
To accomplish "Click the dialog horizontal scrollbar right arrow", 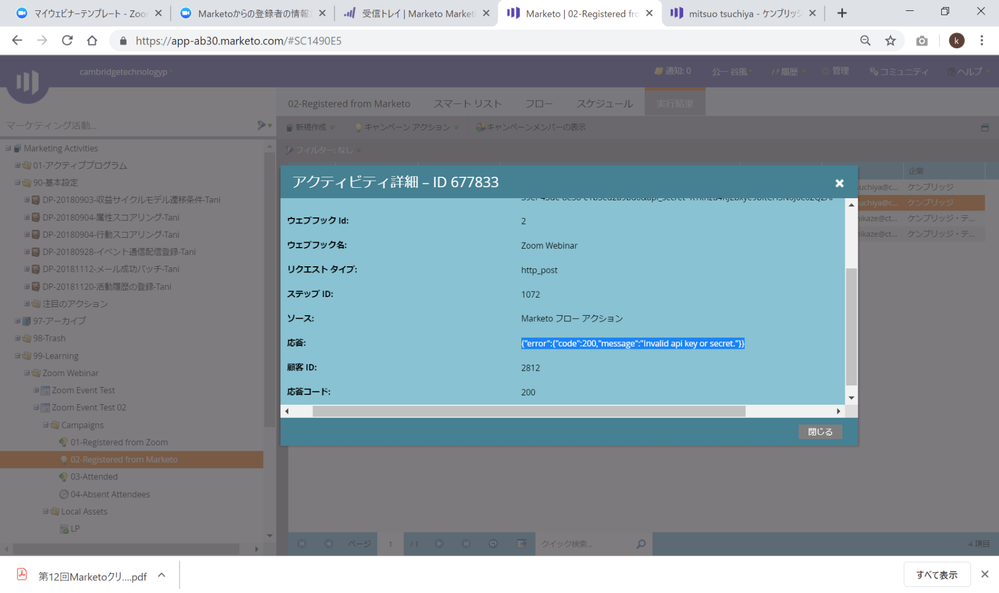I will click(838, 411).
